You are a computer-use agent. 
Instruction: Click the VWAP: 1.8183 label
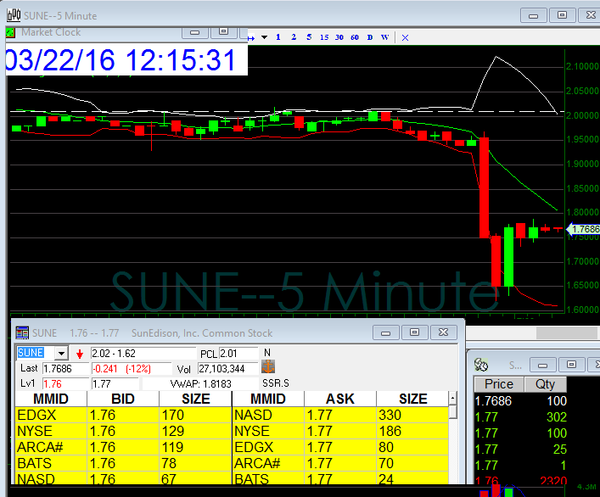[201, 384]
